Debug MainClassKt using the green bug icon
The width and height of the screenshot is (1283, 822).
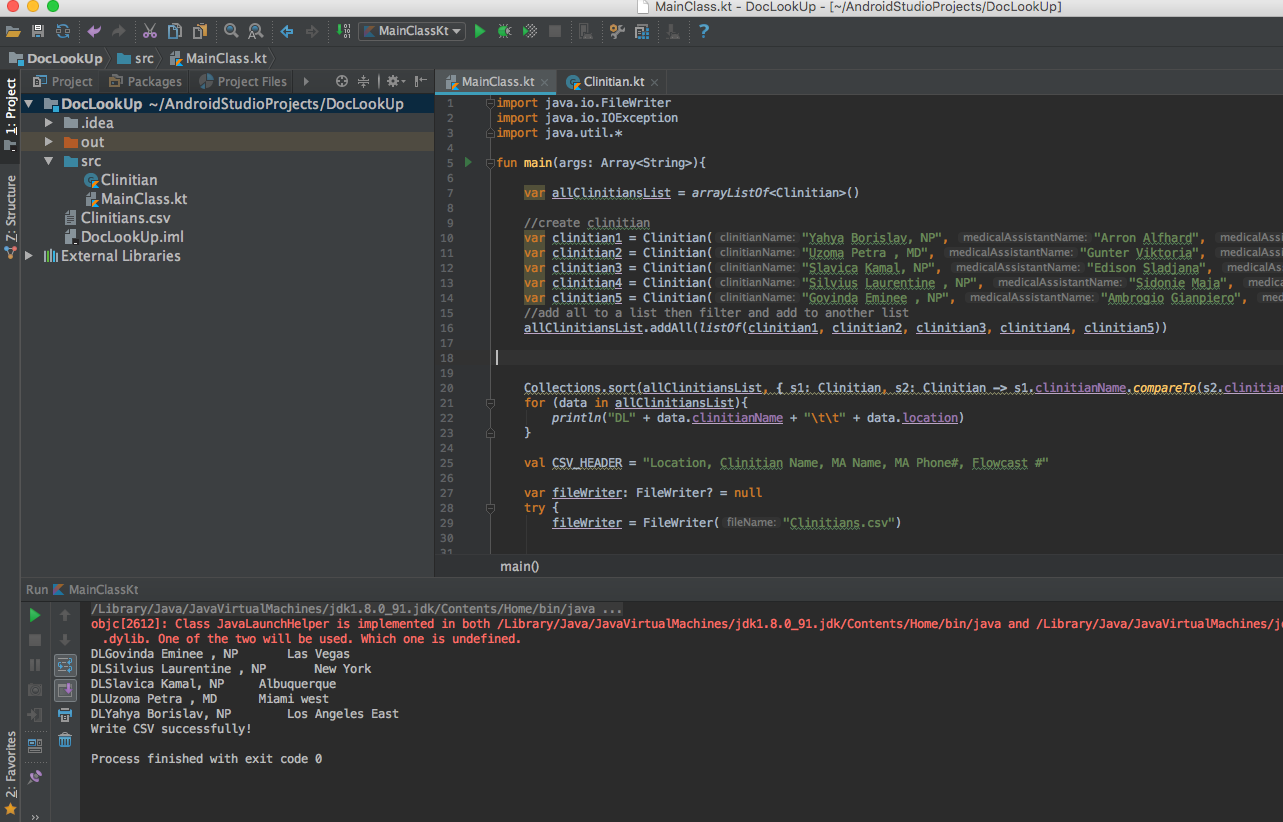pos(505,32)
